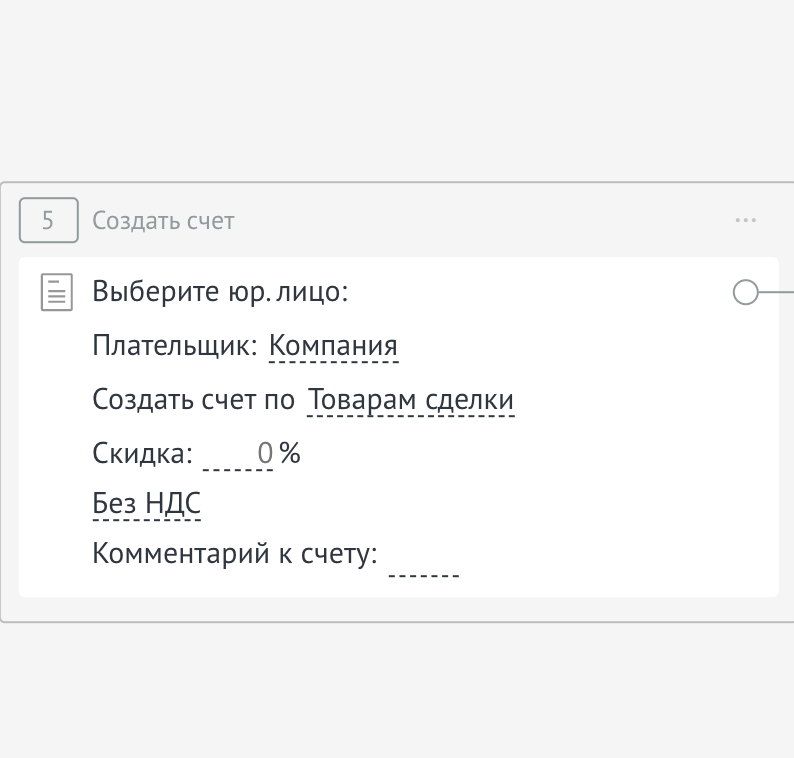
Task: Open the Товарам сделки dropdown
Action: coord(410,401)
